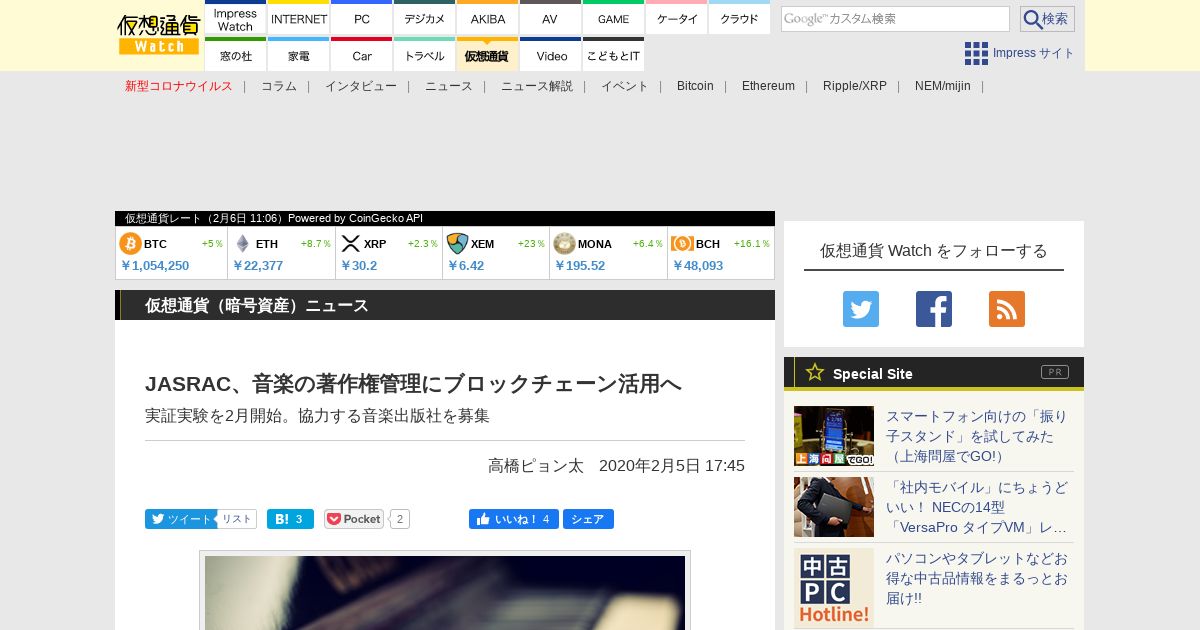Open the 家電 Watch tab

pos(299,55)
